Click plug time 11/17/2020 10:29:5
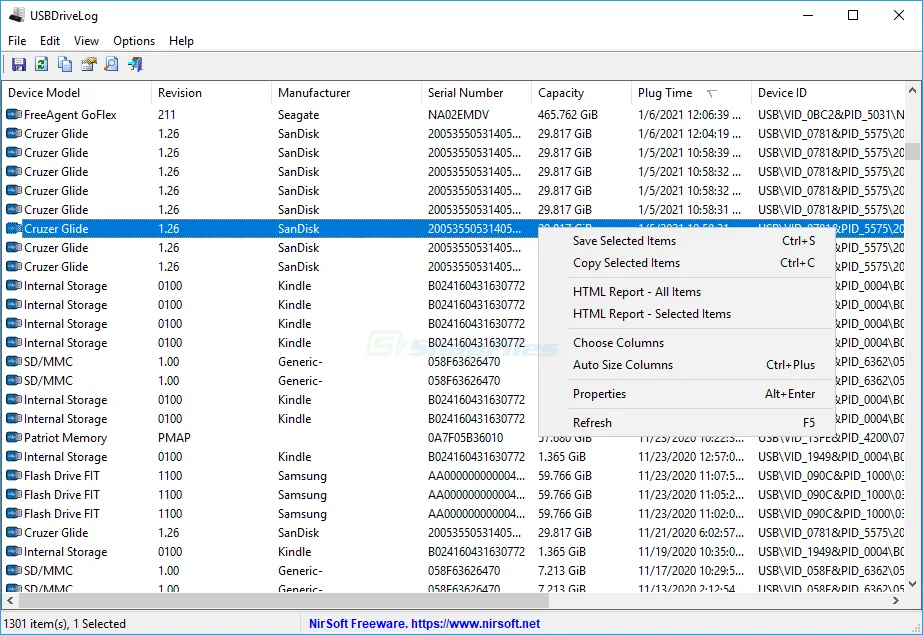Viewport: 923px width, 635px height. point(691,571)
